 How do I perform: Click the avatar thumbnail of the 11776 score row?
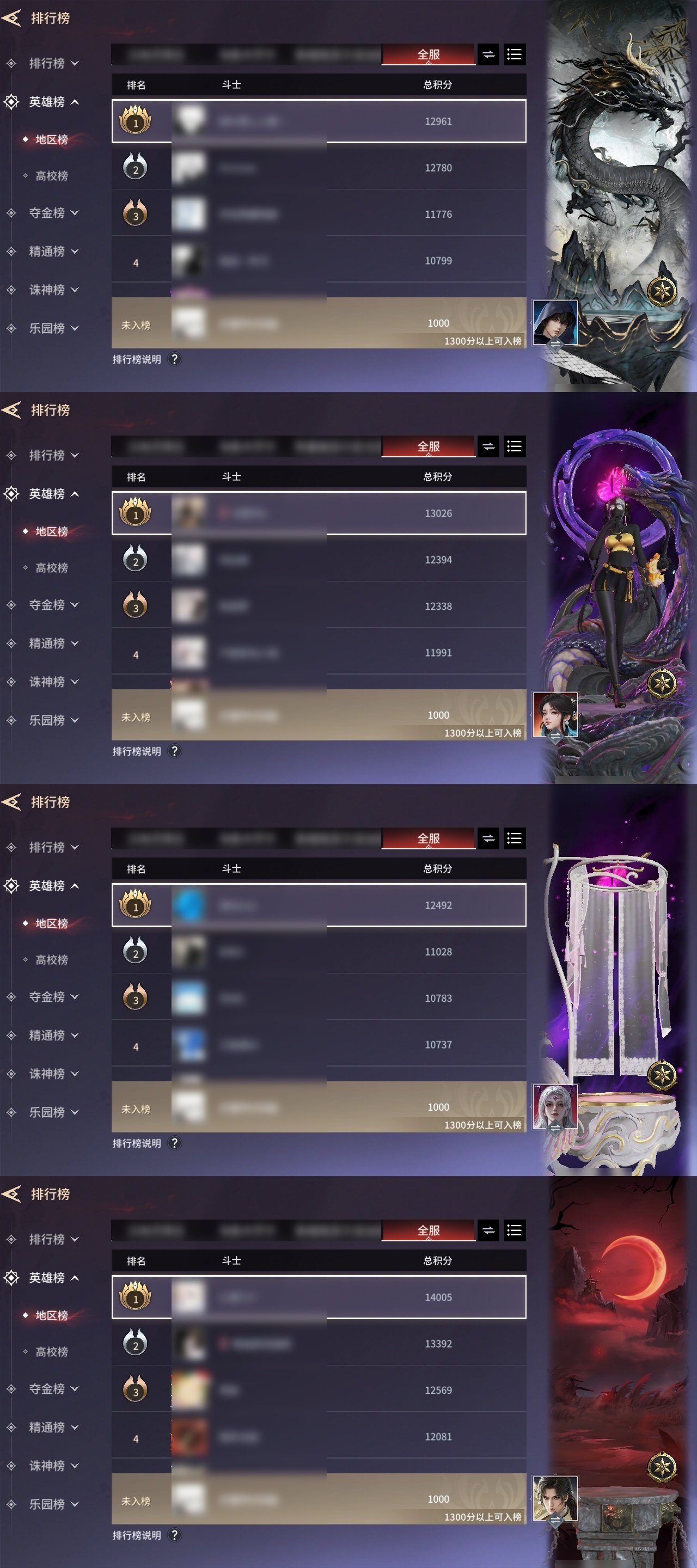tap(189, 215)
